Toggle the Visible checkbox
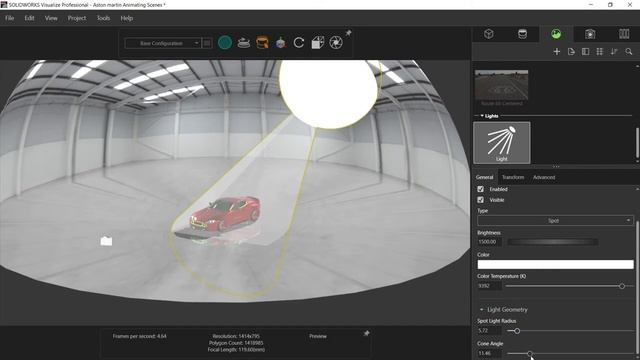This screenshot has width=640, height=360. click(x=480, y=200)
